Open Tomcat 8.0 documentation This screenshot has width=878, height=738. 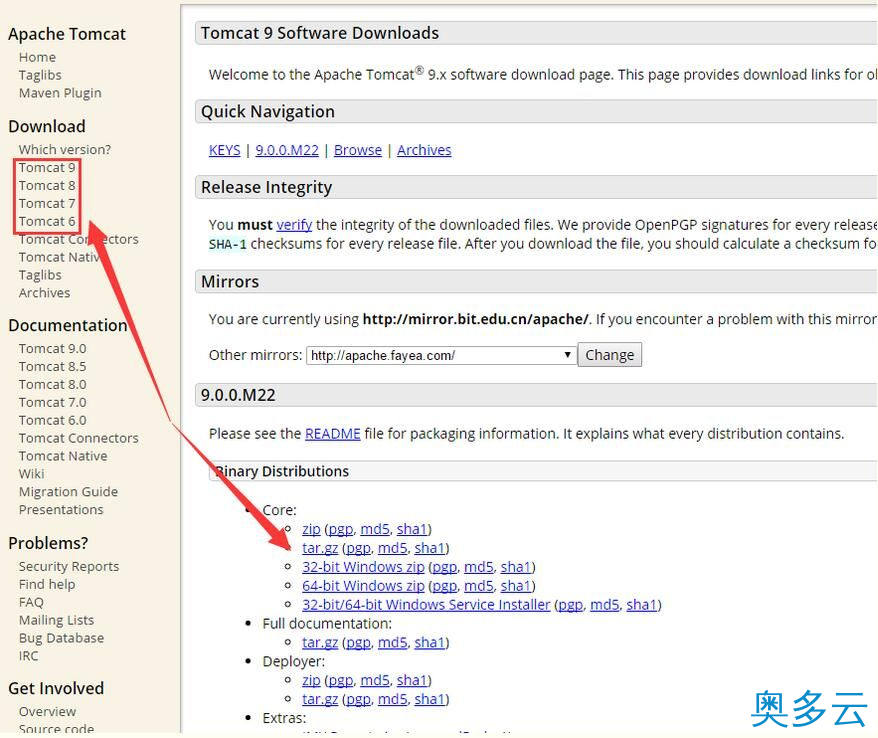tap(52, 384)
